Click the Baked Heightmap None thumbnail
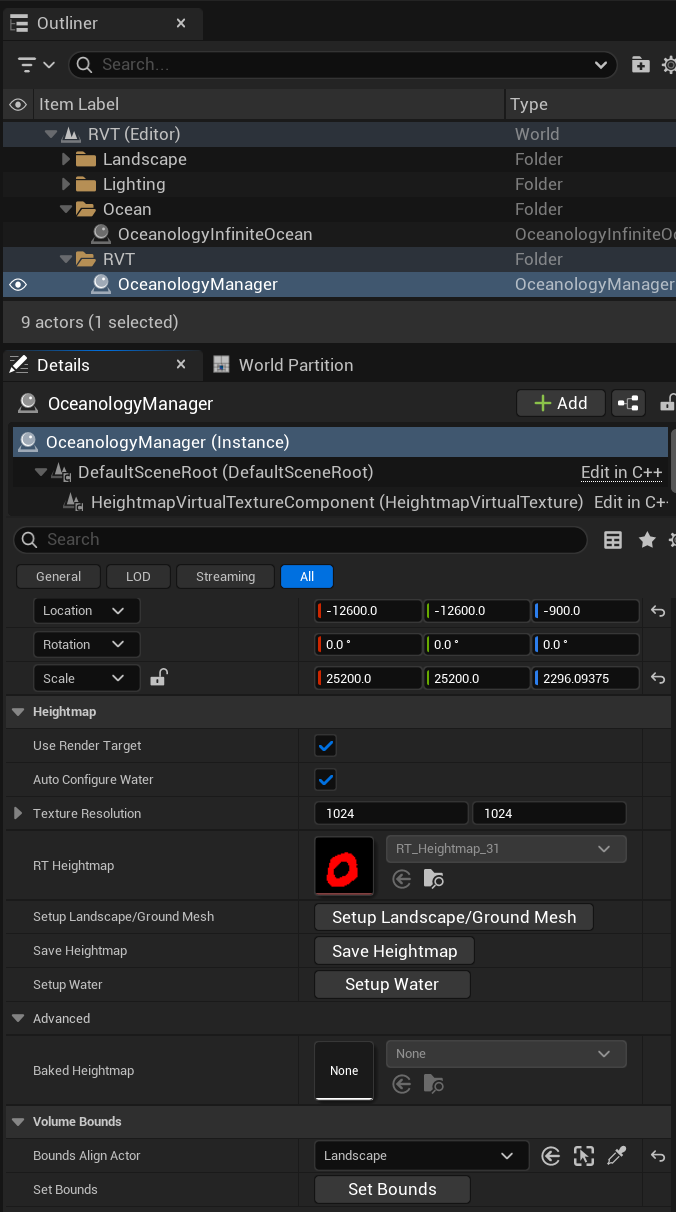This screenshot has height=1212, width=676. point(344,1071)
